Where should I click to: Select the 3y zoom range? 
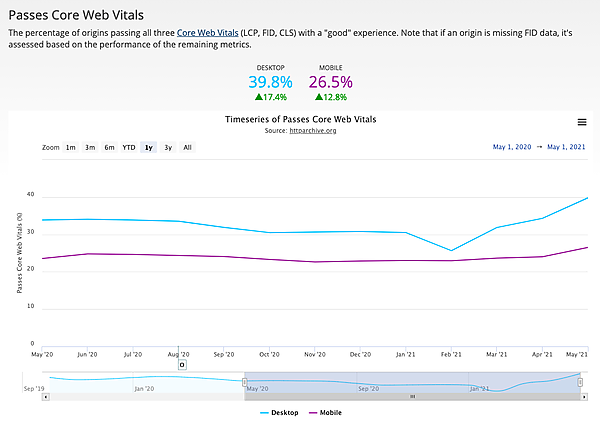pyautogui.click(x=168, y=147)
